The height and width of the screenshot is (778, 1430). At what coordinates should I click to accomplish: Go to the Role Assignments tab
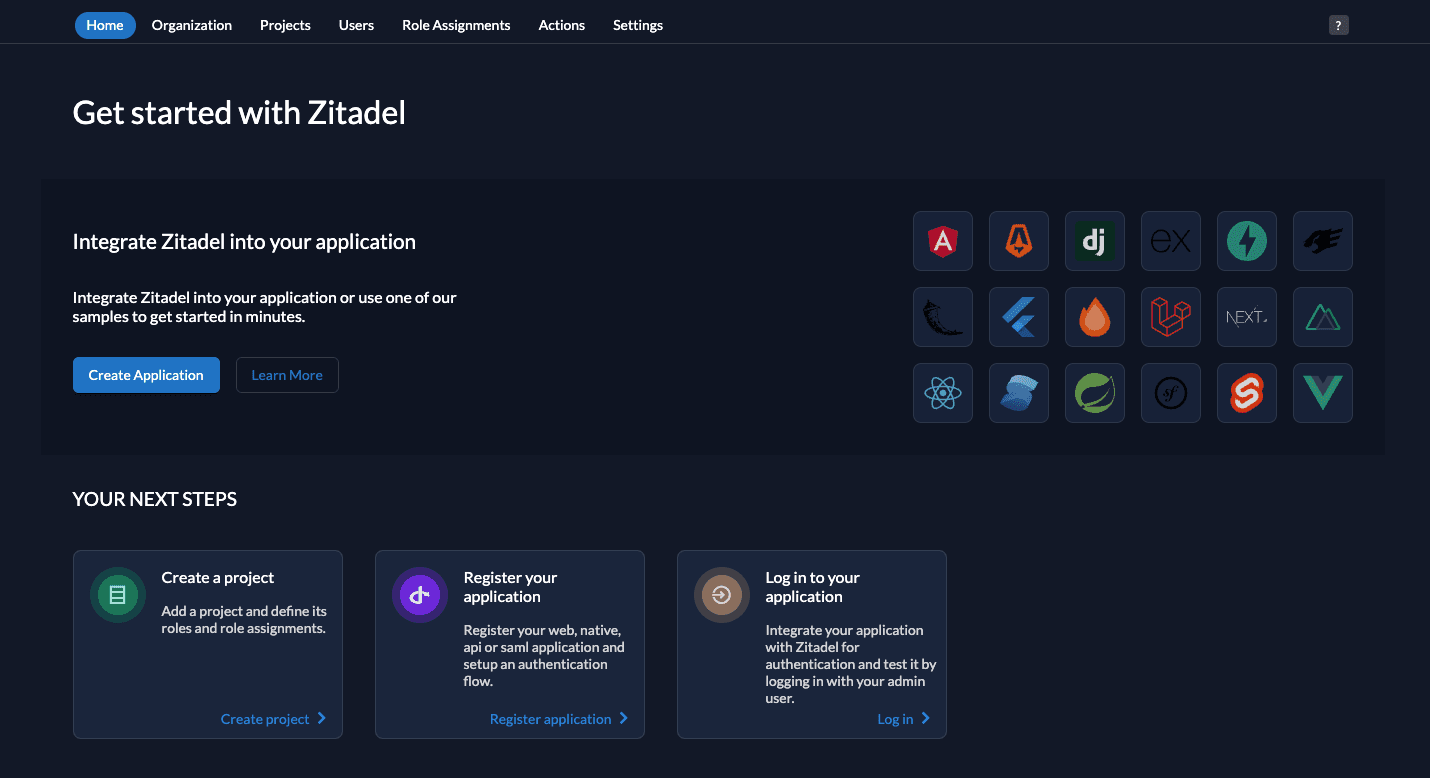pos(456,25)
